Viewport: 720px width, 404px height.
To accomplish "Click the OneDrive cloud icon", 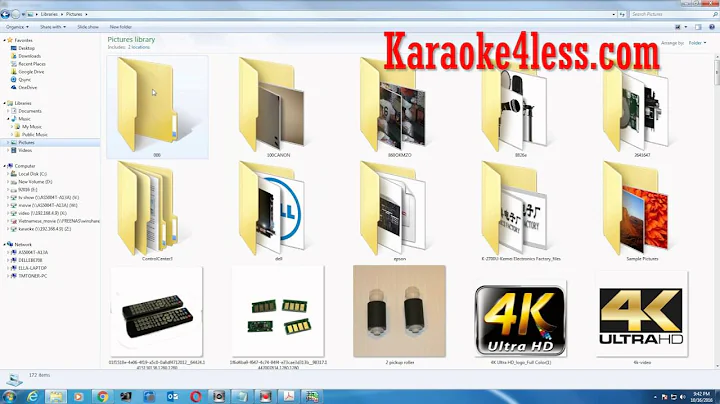I will (13, 87).
